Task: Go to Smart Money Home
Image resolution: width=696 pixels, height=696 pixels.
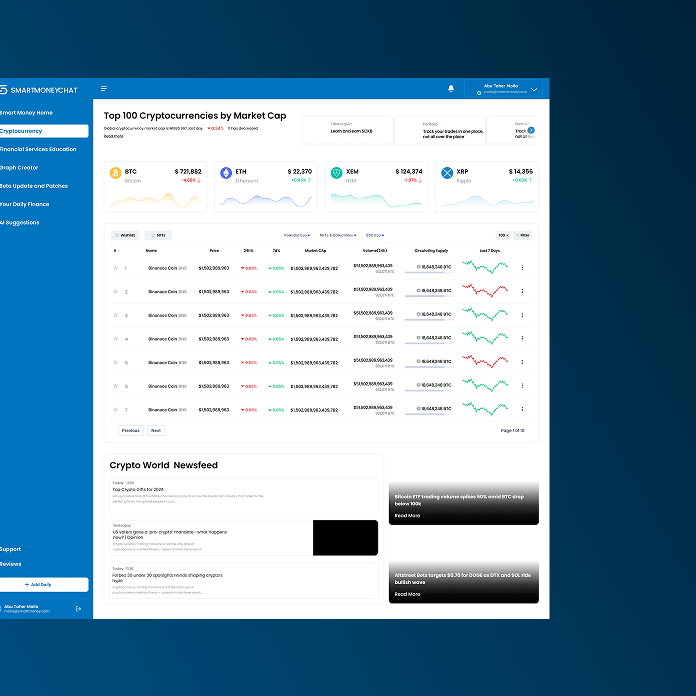Action: pos(26,113)
